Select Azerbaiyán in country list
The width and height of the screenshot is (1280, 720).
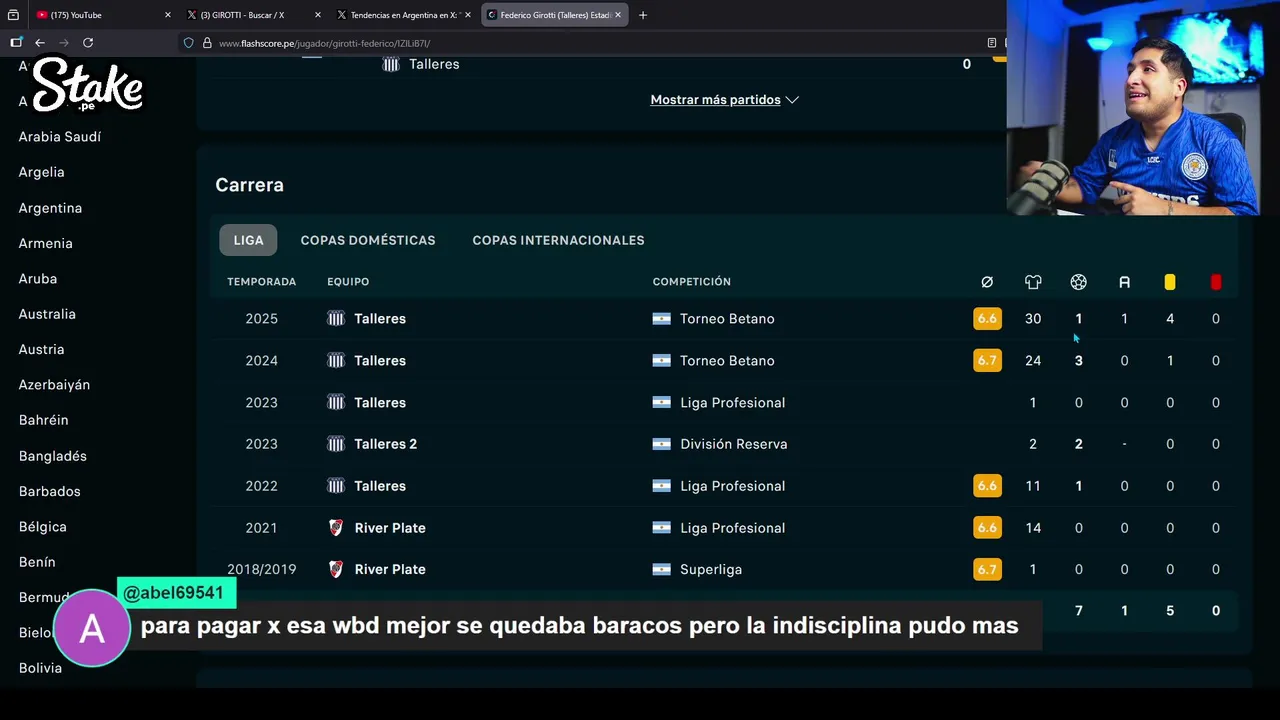pyautogui.click(x=54, y=385)
